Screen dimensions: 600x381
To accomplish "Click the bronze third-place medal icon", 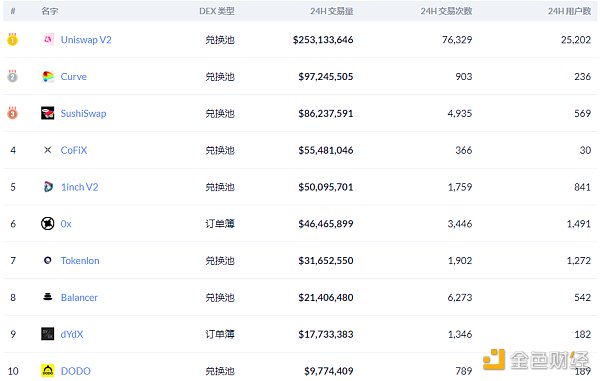I will 13,113.
